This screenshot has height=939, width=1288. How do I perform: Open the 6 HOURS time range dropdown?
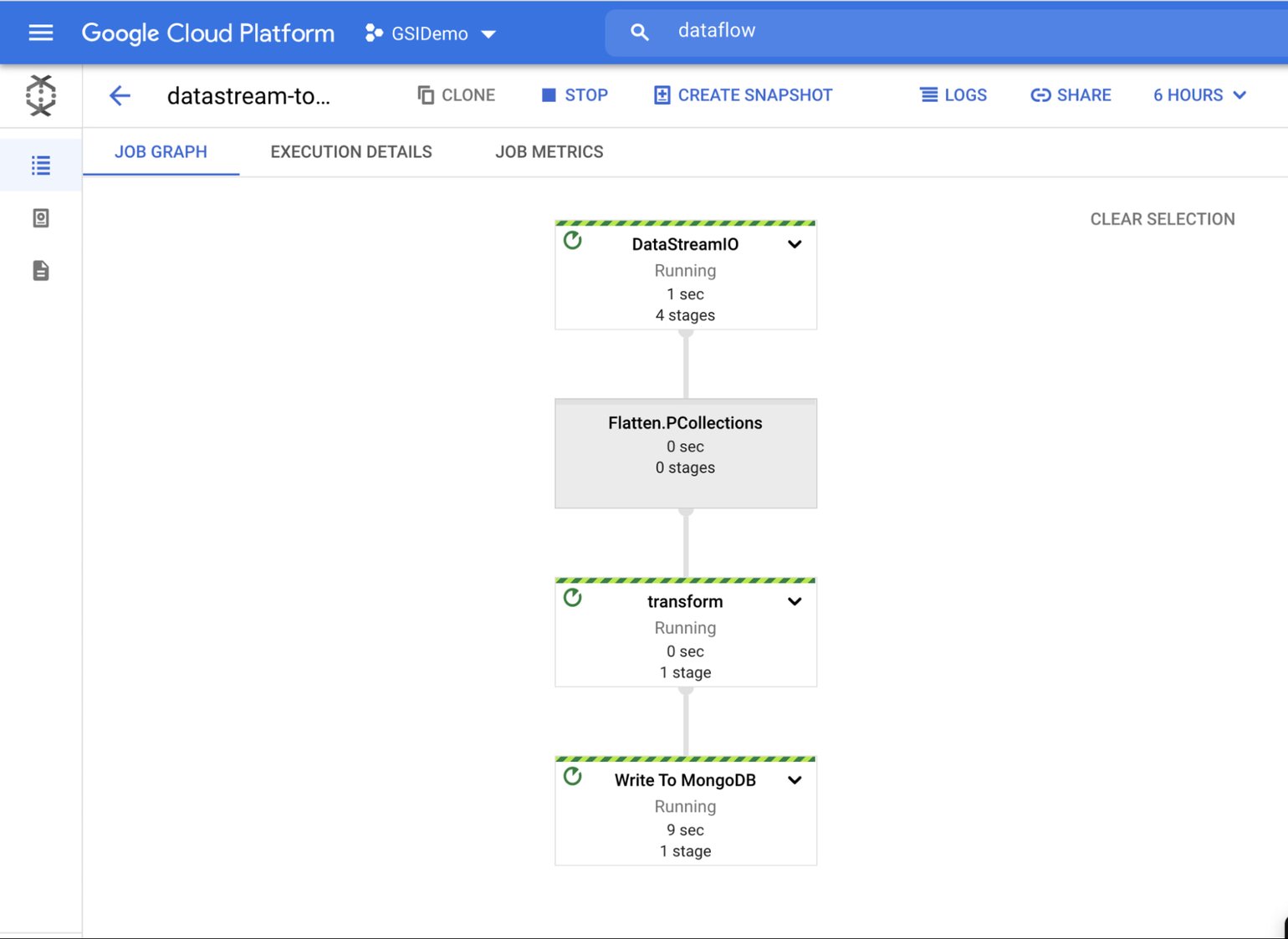(1200, 95)
